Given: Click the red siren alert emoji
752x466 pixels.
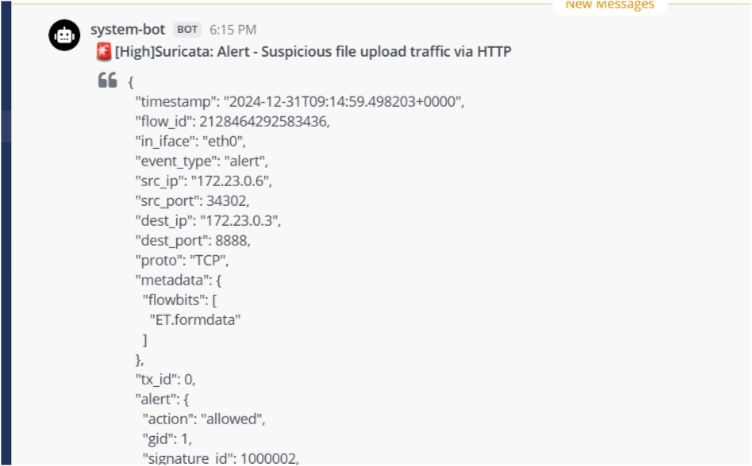Looking at the screenshot, I should tap(104, 50).
